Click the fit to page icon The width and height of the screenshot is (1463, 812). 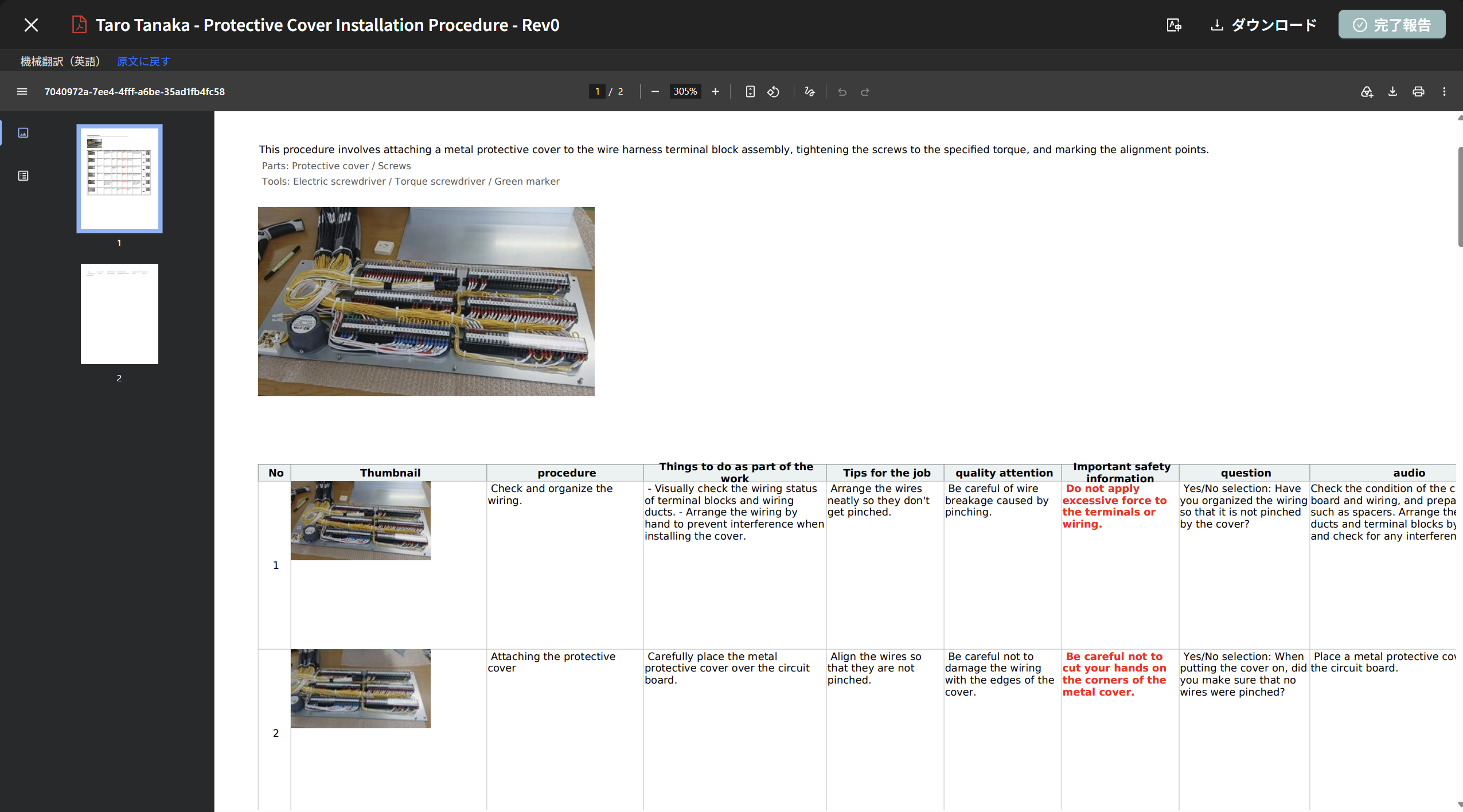click(750, 92)
